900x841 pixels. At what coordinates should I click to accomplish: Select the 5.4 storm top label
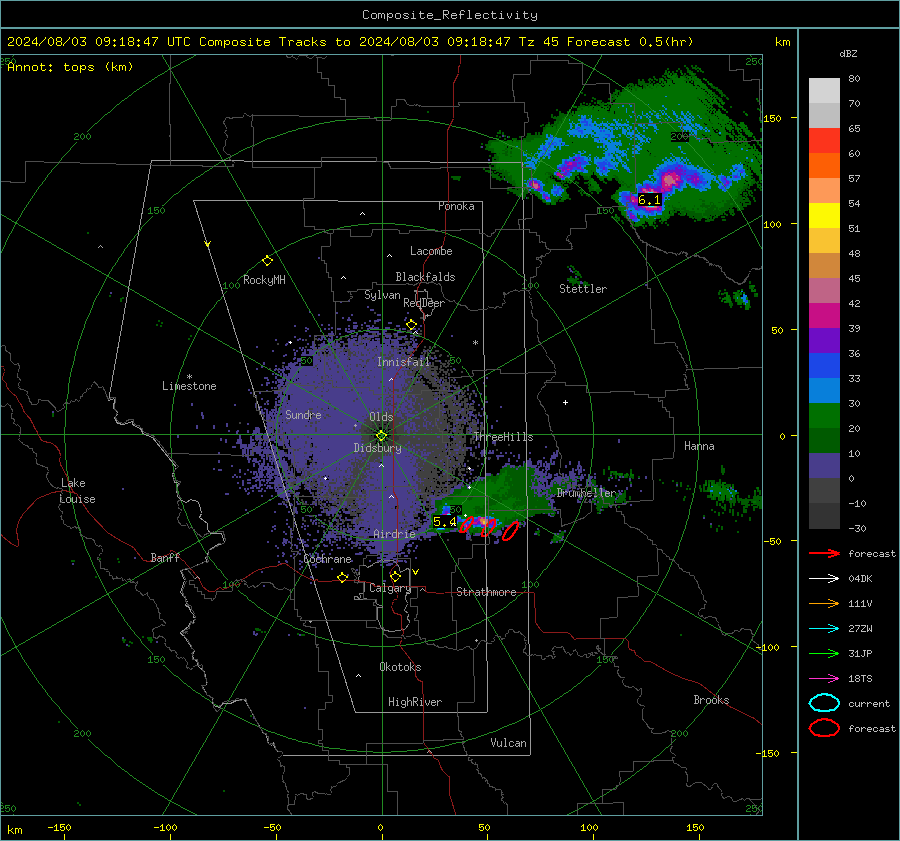pyautogui.click(x=445, y=522)
